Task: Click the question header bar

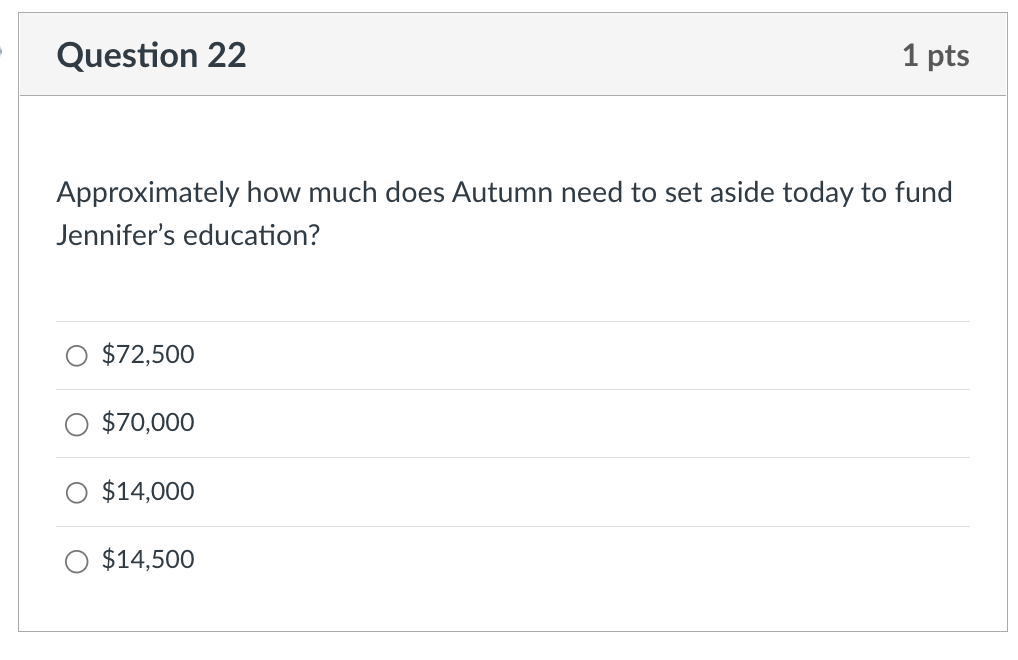Action: point(512,56)
